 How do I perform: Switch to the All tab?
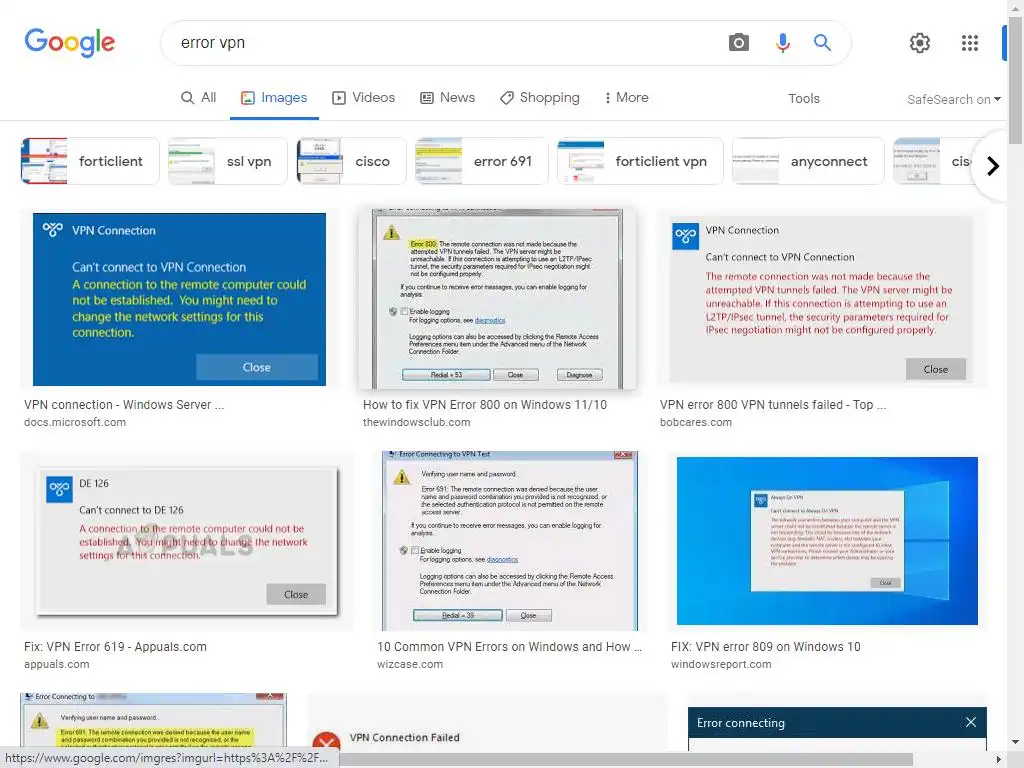(199, 98)
